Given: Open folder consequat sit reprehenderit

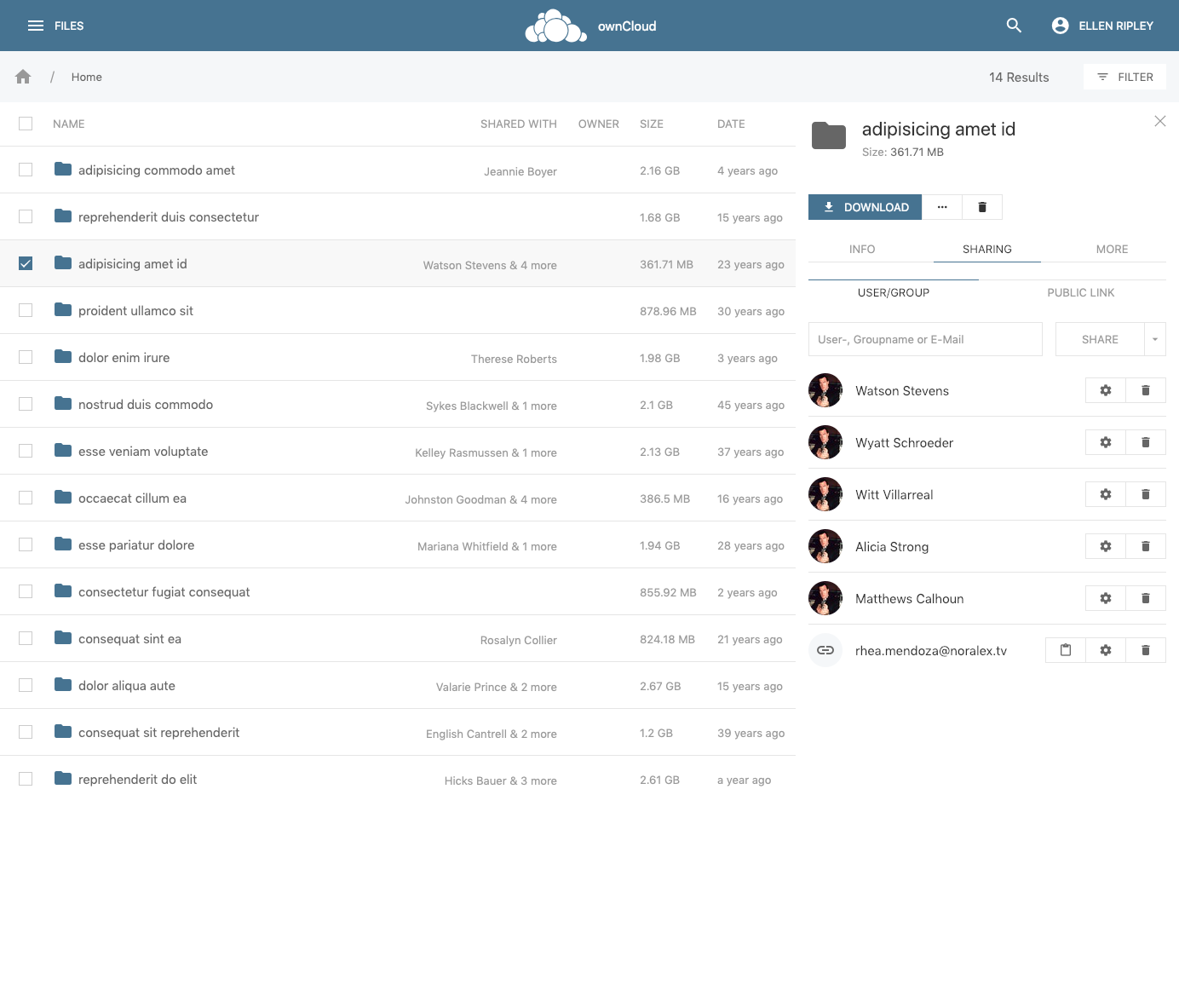Looking at the screenshot, I should [159, 733].
